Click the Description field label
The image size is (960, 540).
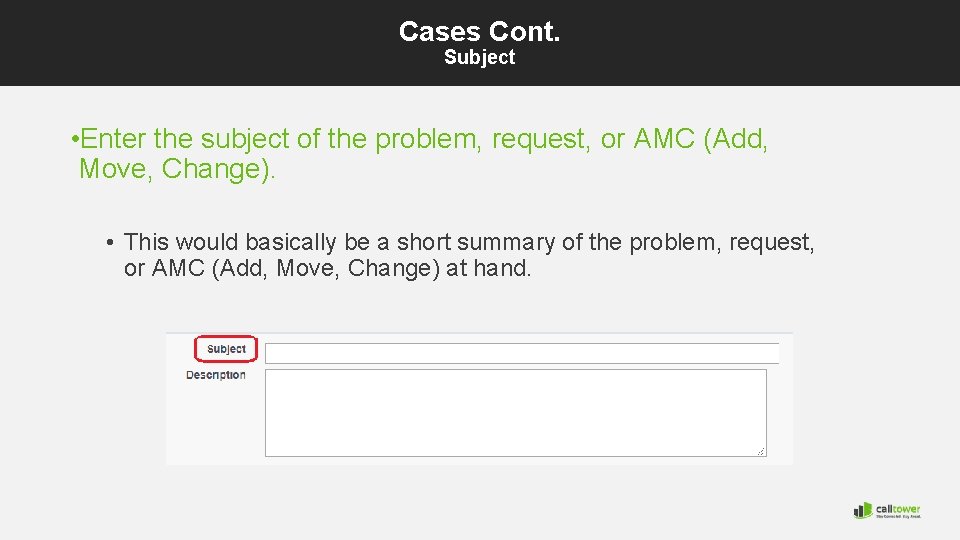tap(216, 375)
